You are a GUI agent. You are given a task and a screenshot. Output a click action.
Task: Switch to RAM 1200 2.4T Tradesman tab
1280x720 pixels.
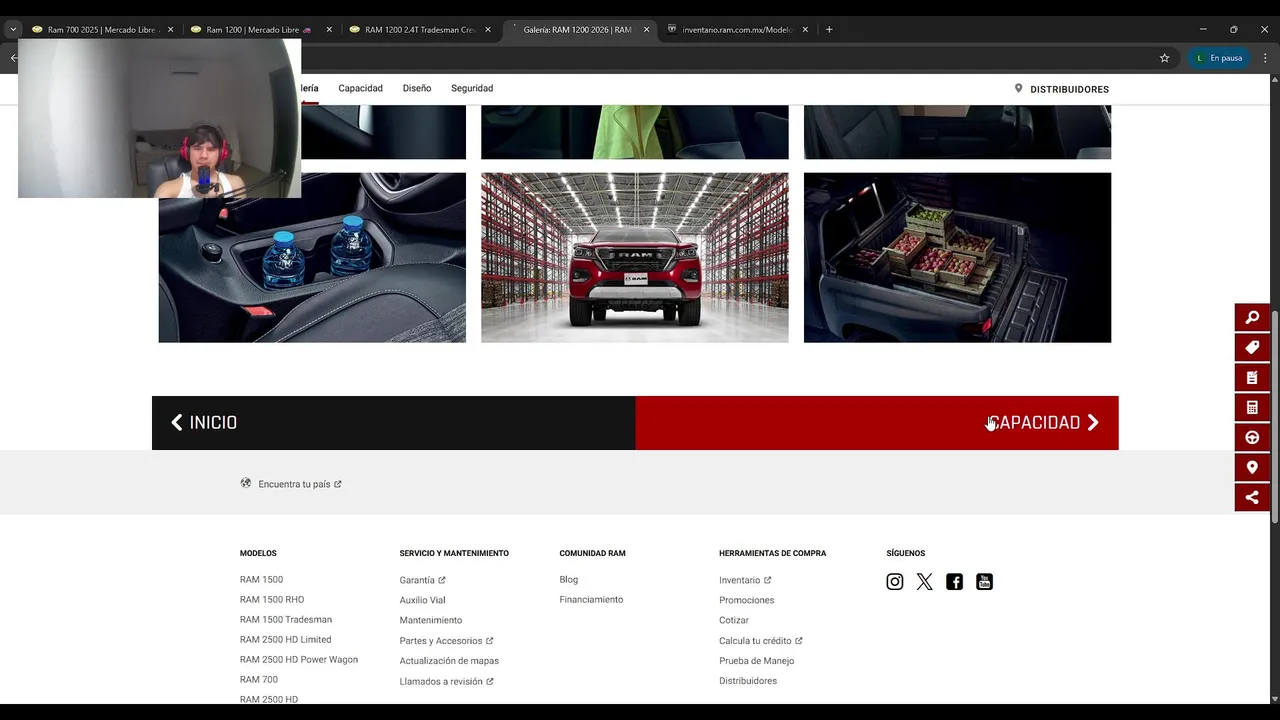[x=419, y=30]
